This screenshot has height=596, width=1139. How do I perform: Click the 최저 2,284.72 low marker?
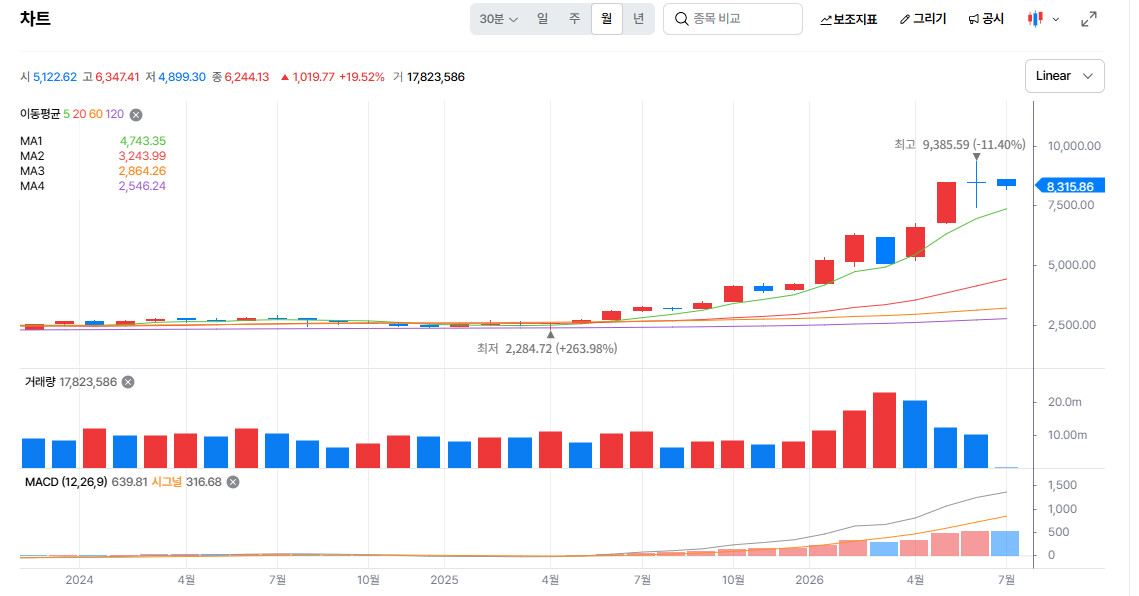click(x=547, y=349)
